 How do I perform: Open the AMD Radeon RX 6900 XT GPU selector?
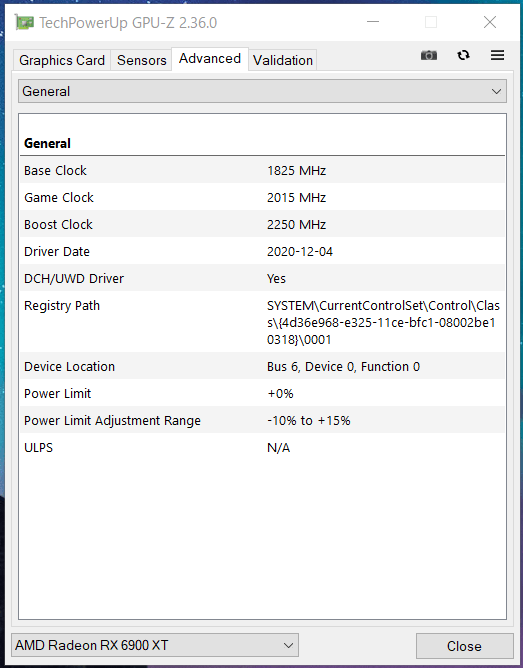[x=155, y=645]
